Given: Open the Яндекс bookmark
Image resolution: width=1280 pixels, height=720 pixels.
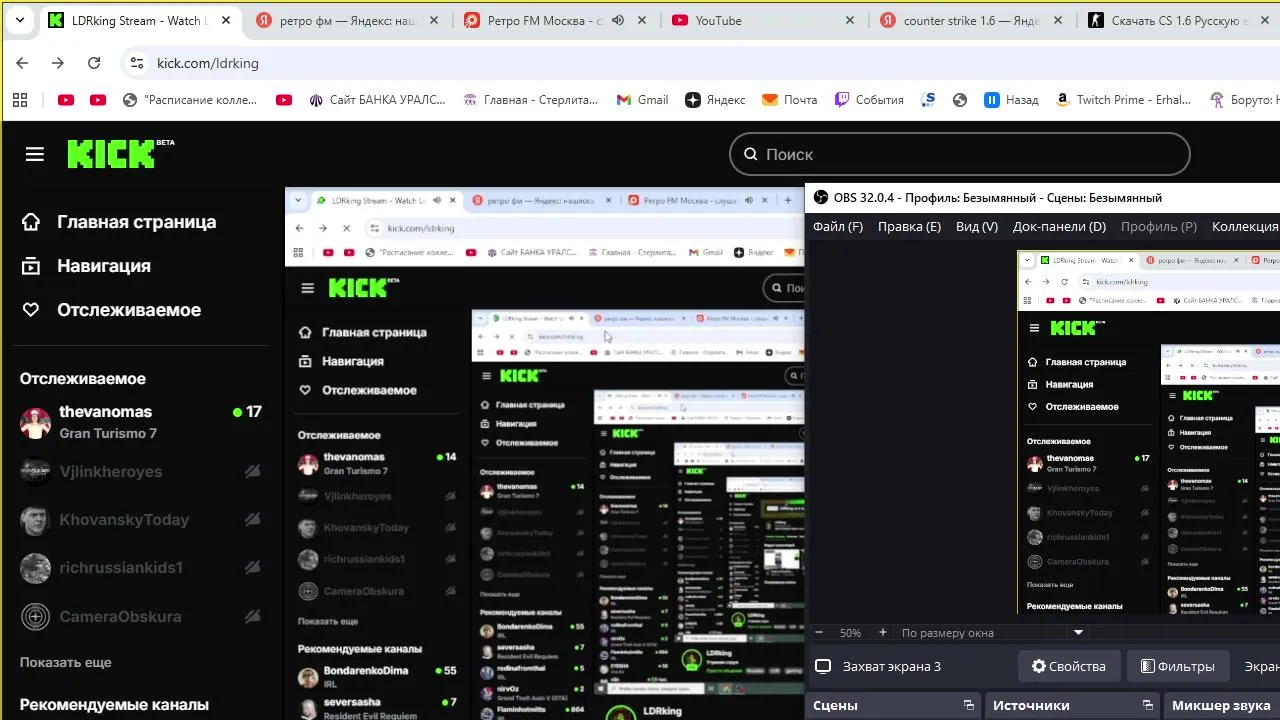Looking at the screenshot, I should (715, 100).
